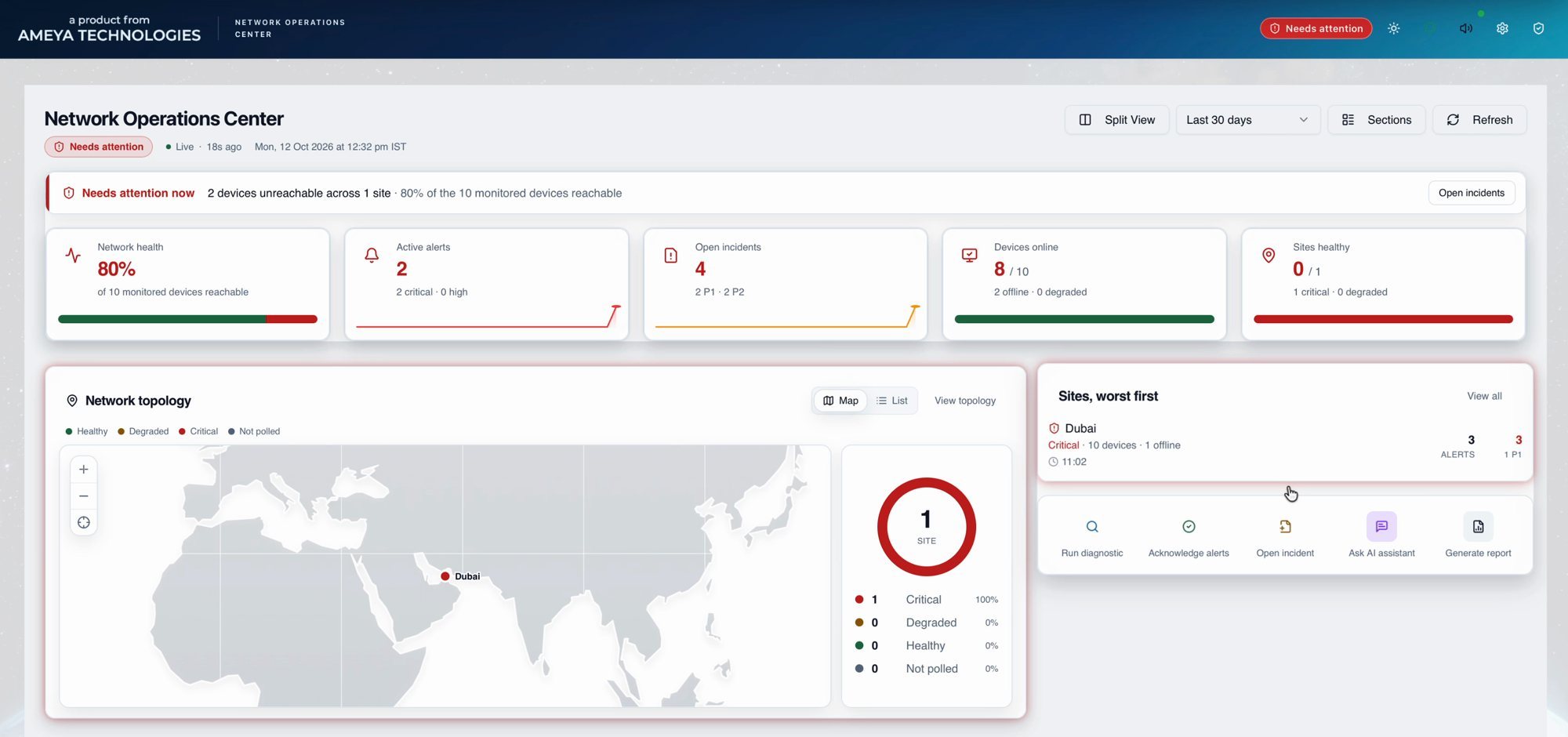This screenshot has height=737, width=1568.
Task: Click the clock icon beside 11:02
Action: coord(1053,462)
